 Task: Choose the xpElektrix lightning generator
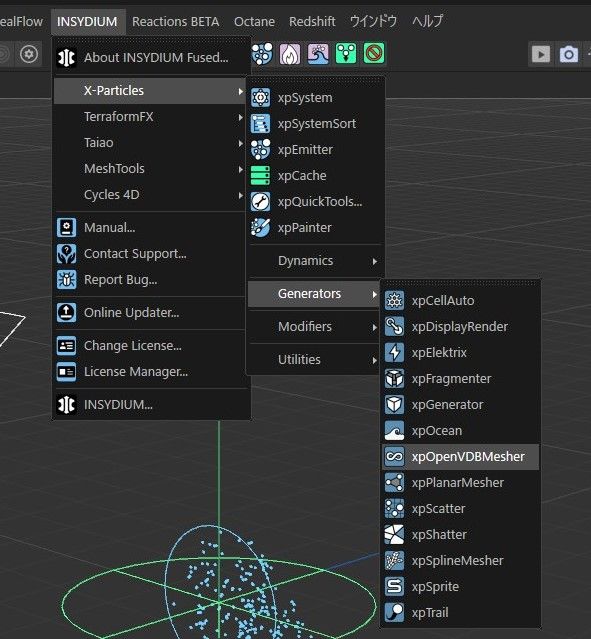pos(461,353)
